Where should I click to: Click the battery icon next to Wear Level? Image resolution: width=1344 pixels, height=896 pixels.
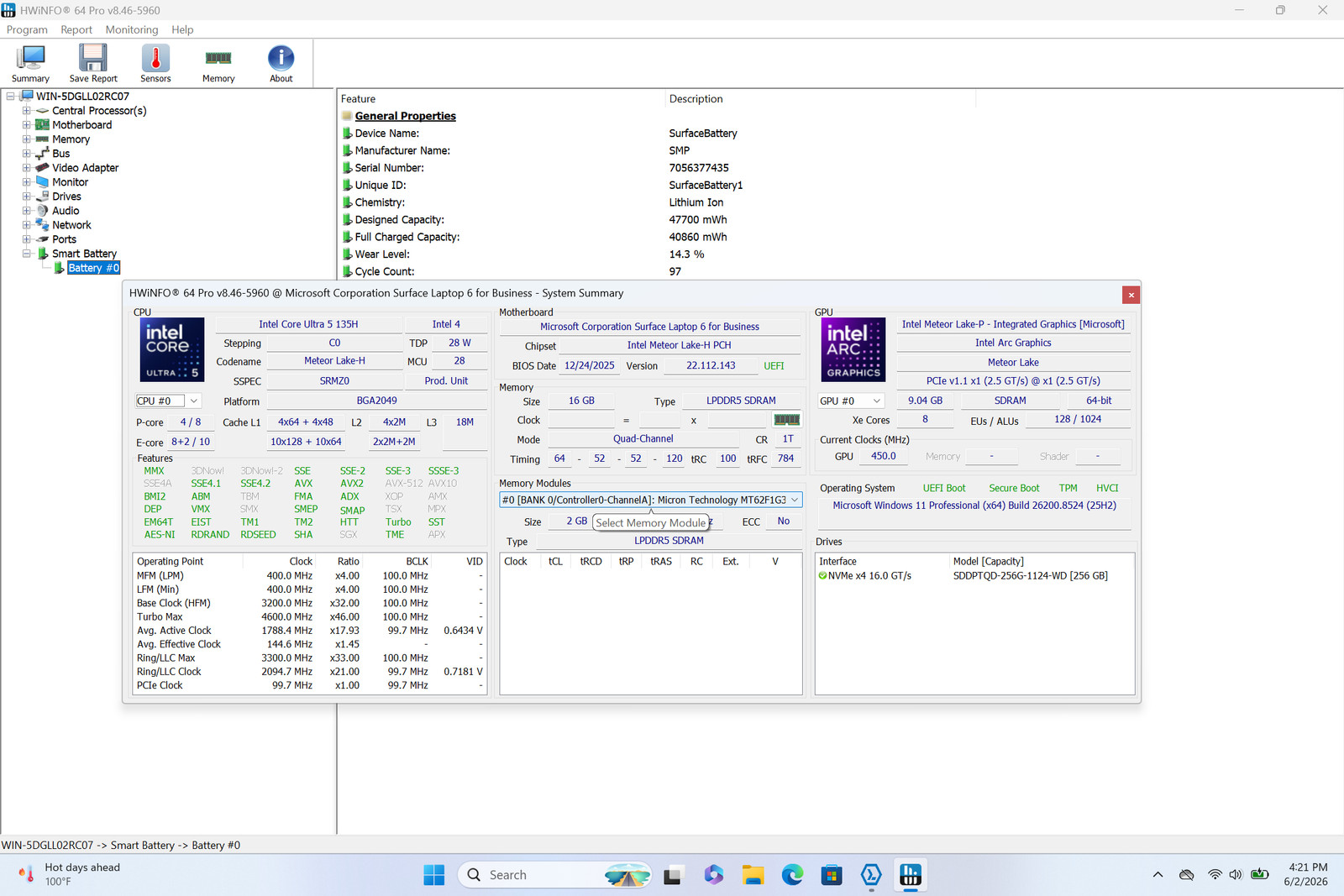347,254
